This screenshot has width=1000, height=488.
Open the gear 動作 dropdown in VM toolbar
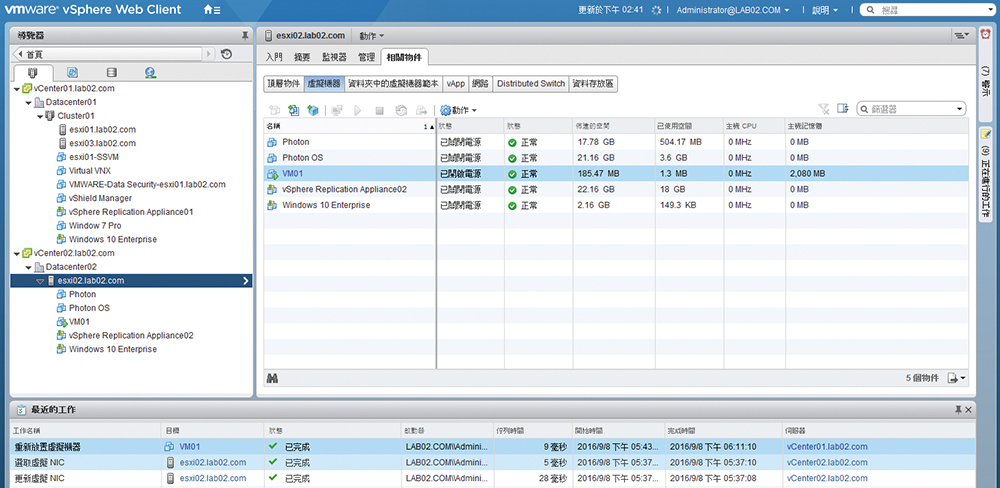click(459, 110)
